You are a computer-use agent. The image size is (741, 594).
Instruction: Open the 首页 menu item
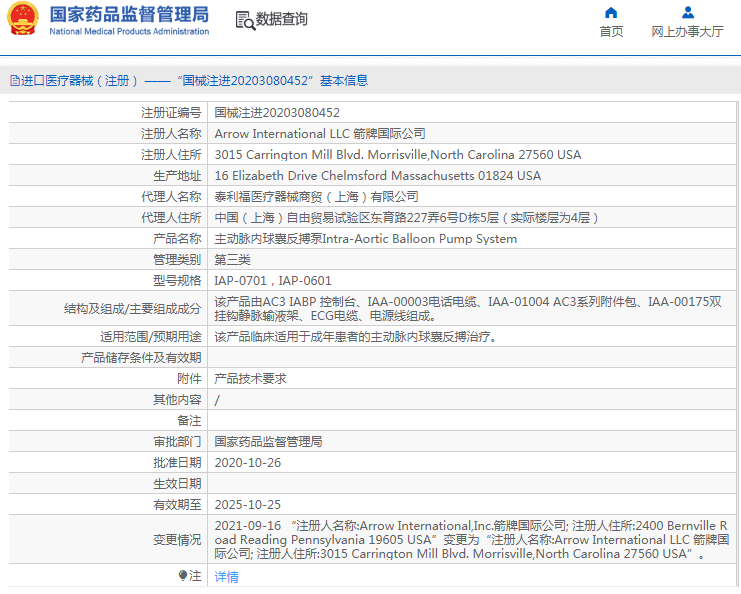pyautogui.click(x=611, y=31)
